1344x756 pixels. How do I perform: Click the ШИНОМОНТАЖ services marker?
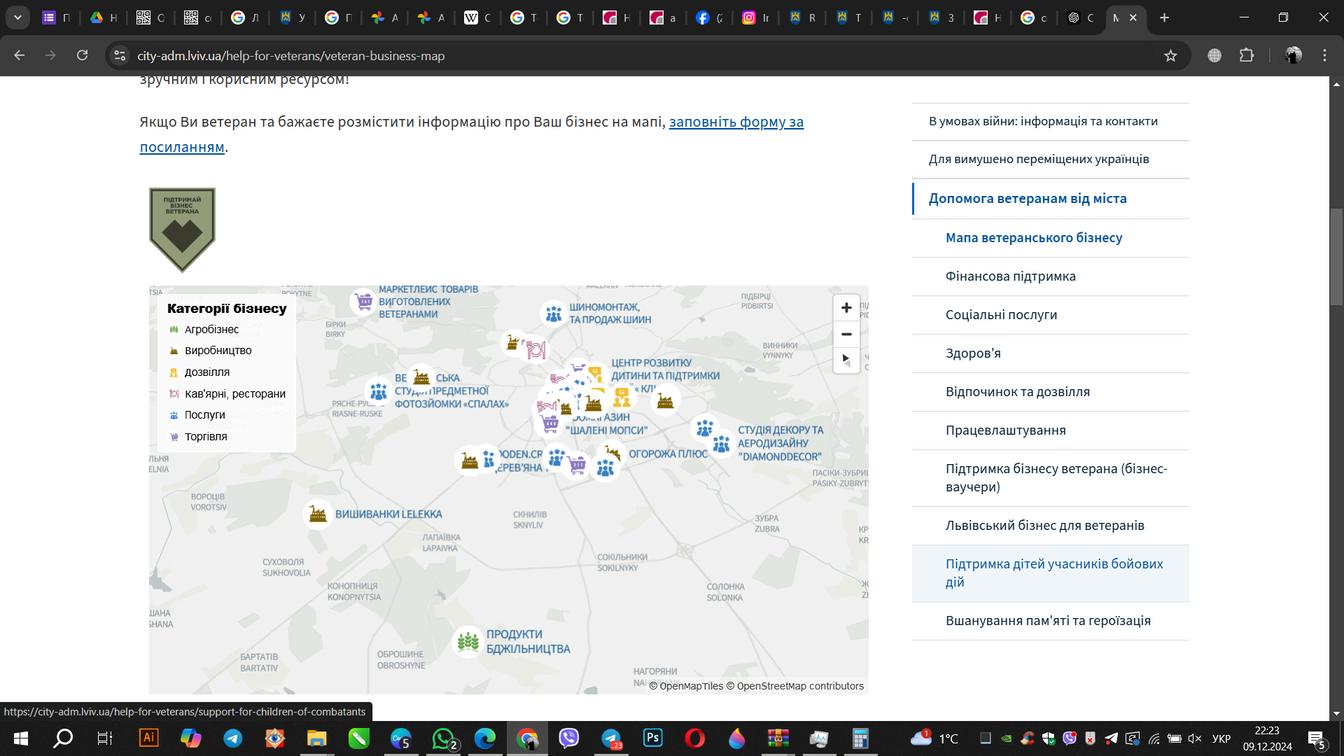coord(553,314)
